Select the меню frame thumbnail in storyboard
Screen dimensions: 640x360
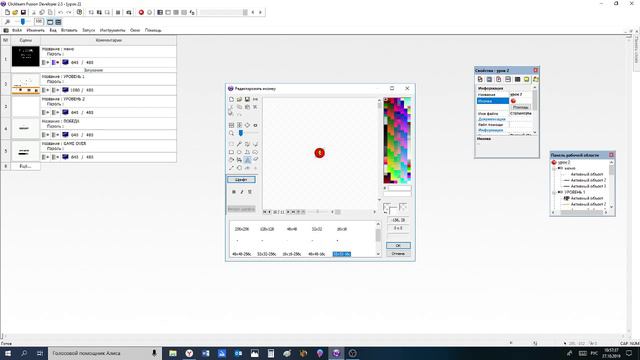pos(25,56)
